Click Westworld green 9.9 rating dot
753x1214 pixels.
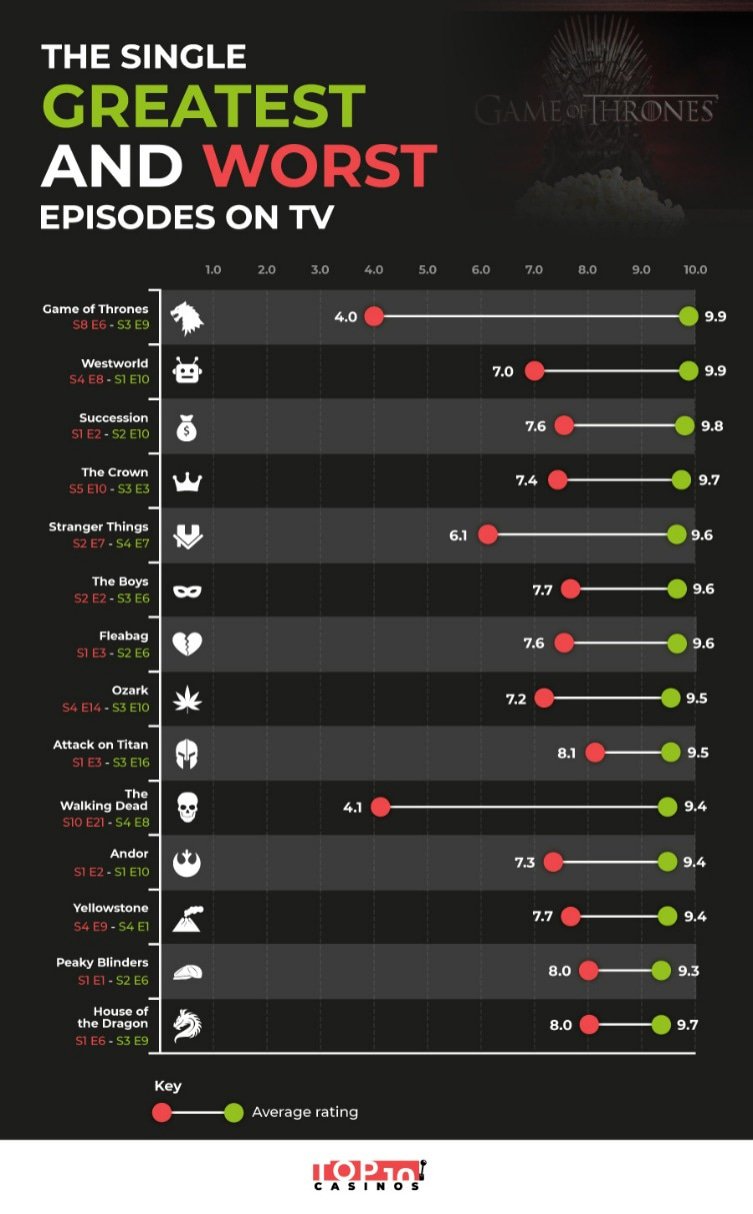point(688,371)
